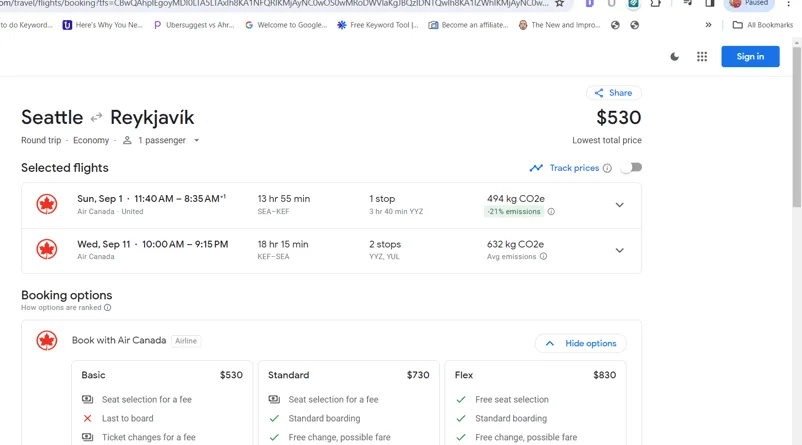This screenshot has width=802, height=445.
Task: Share this flight itinerary
Action: pos(613,93)
